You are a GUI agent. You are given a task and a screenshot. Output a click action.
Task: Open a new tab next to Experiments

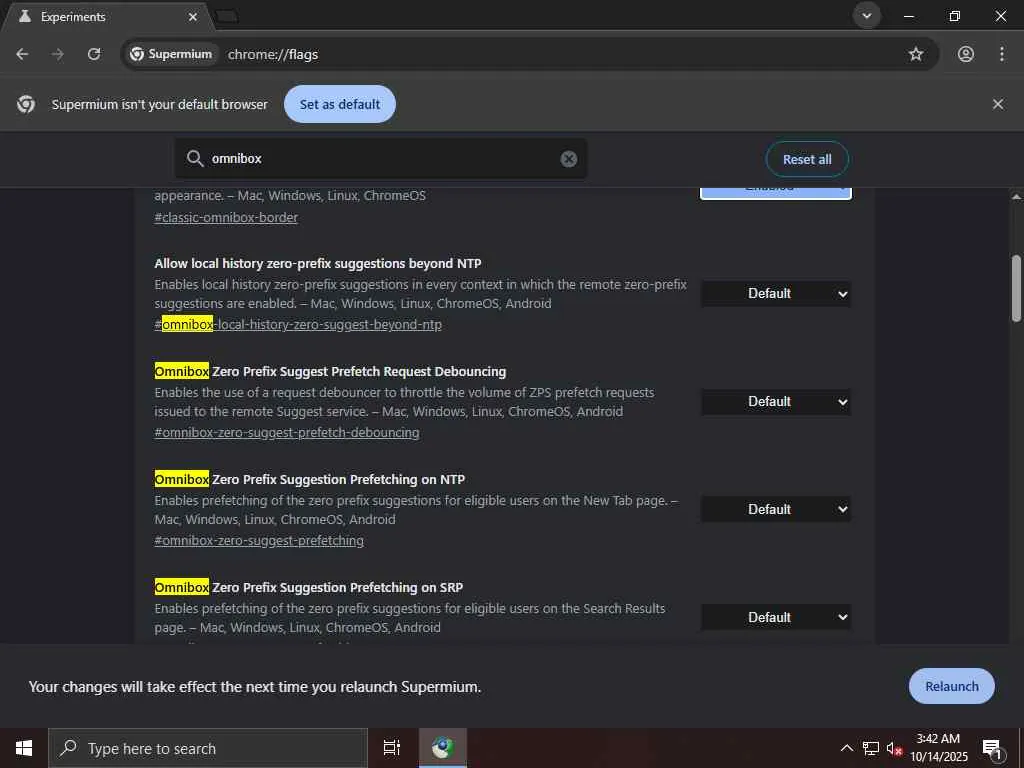(x=227, y=16)
